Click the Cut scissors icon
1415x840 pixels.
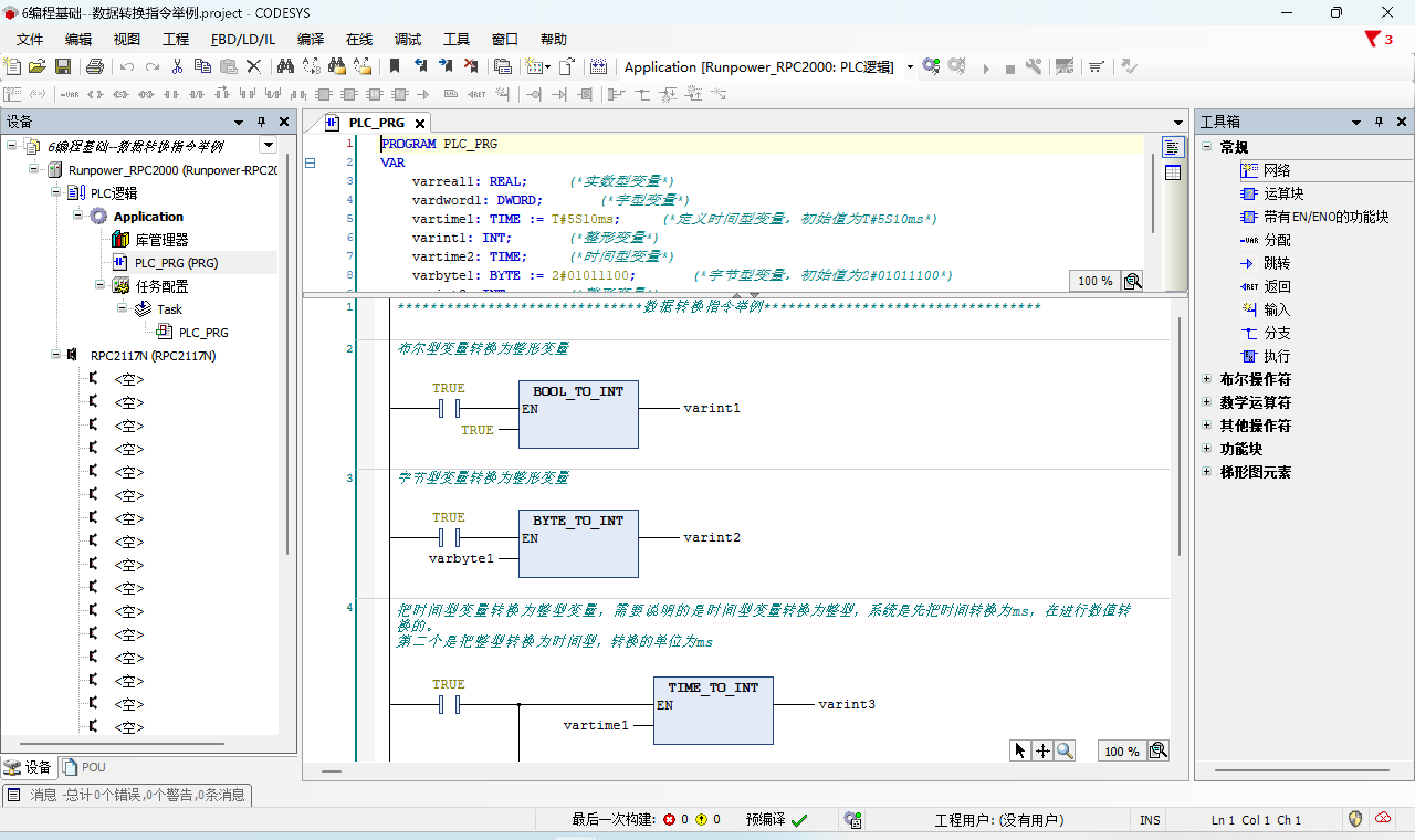click(177, 67)
